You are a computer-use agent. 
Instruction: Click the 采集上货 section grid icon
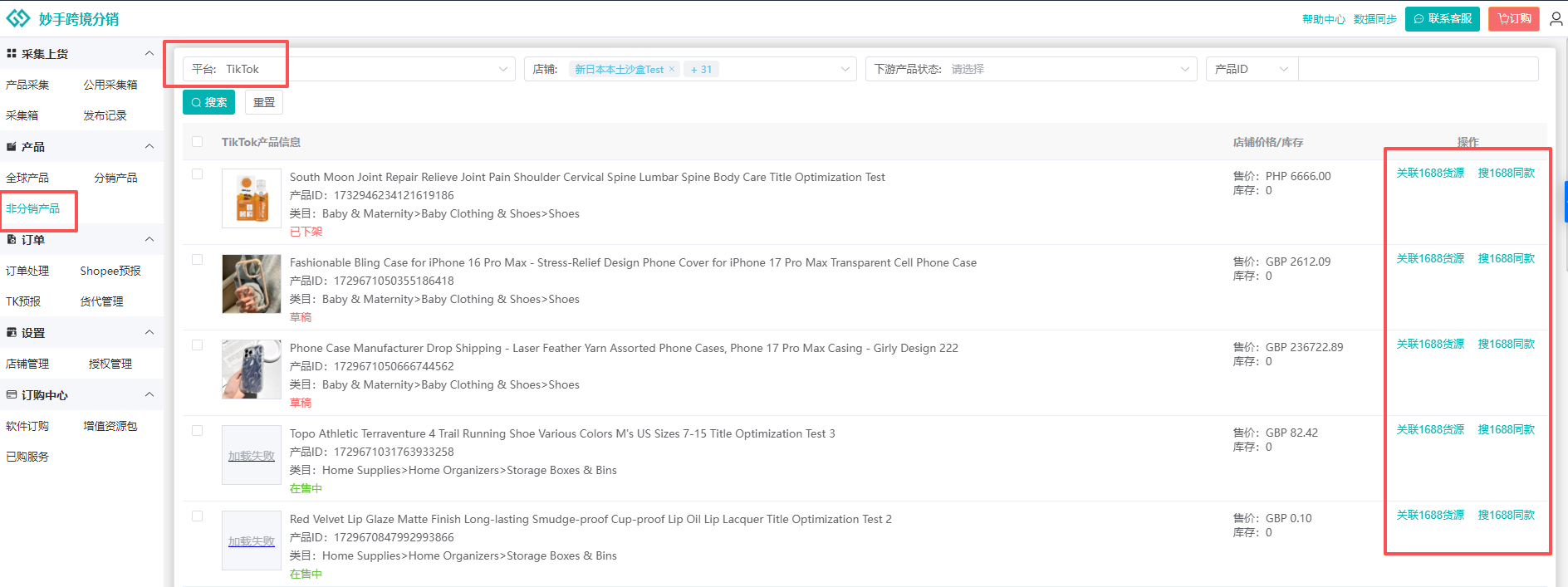12,53
